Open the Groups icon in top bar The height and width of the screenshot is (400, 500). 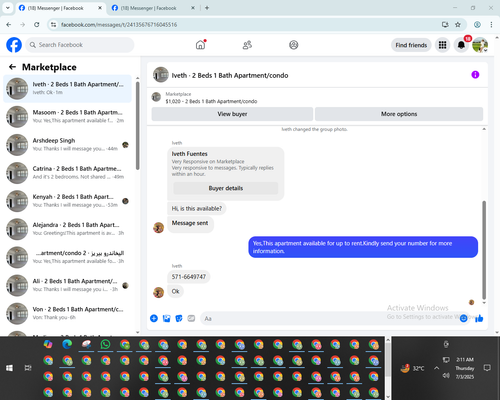[294, 45]
